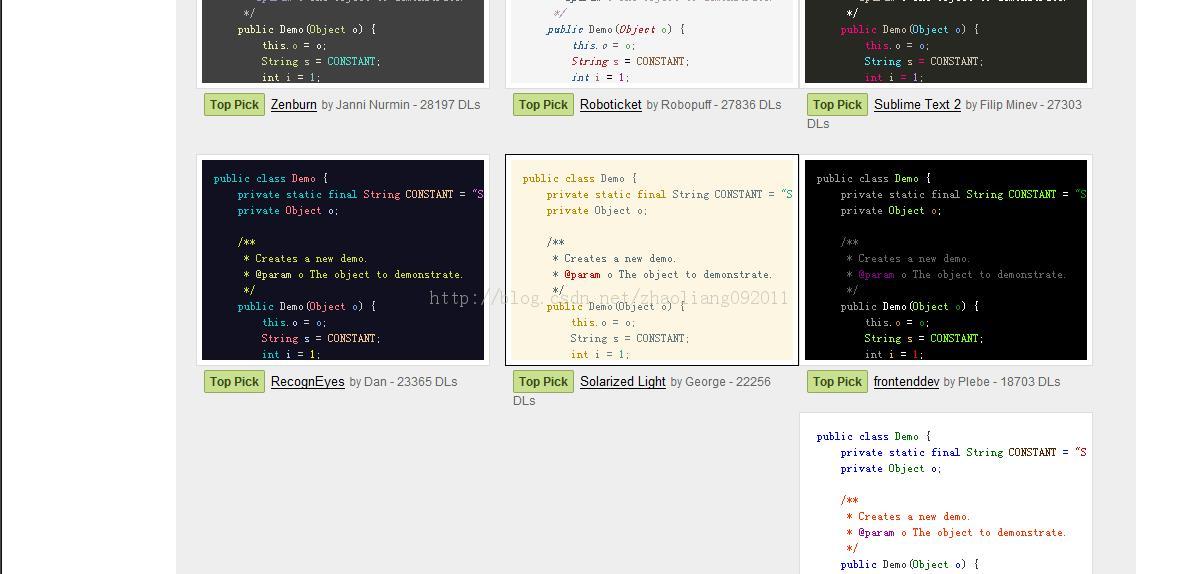Click the text "by Plebe - 18703 DLs"
The height and width of the screenshot is (574, 1203).
tap(1002, 382)
